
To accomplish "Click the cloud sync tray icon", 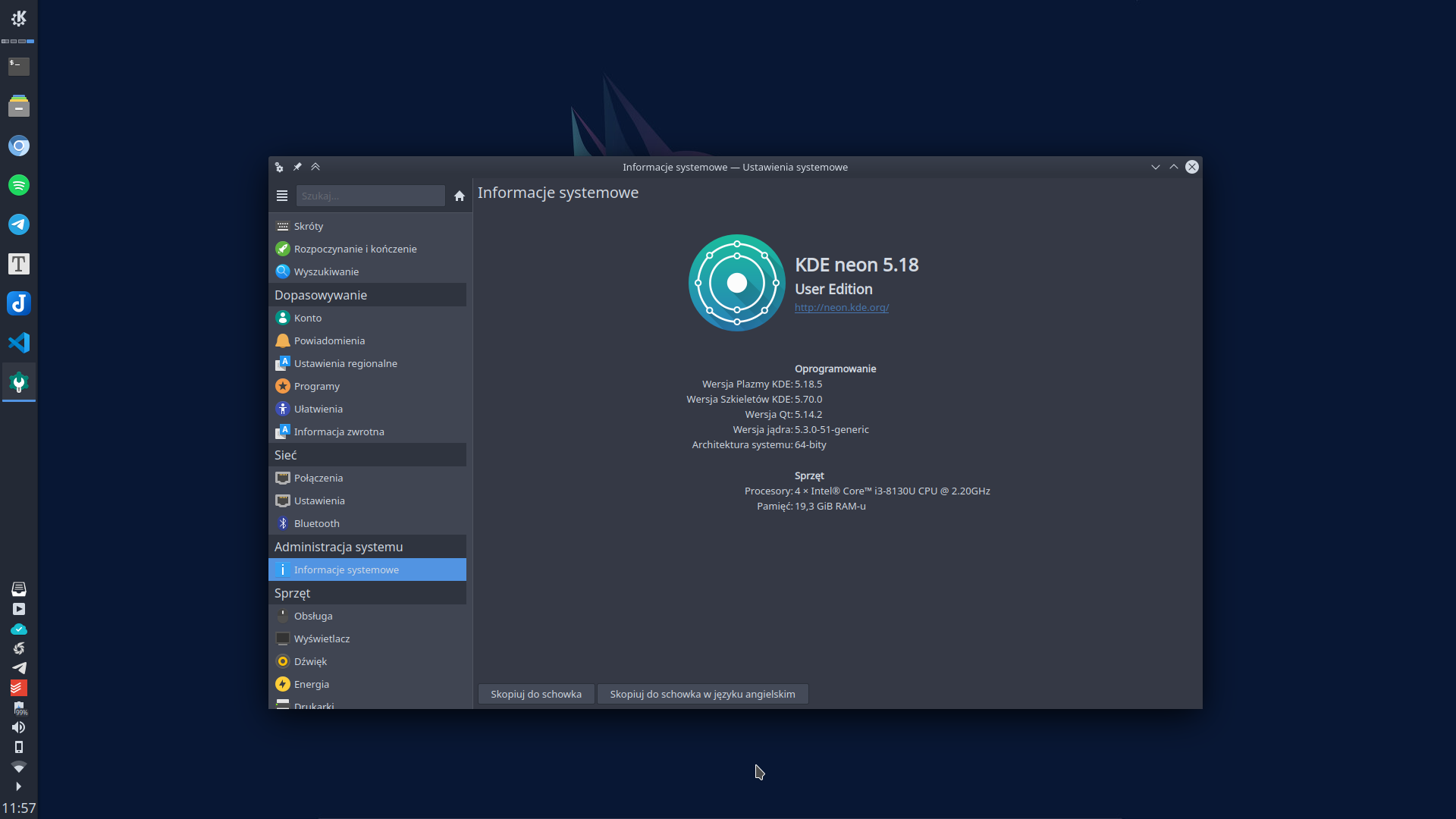I will coord(18,629).
